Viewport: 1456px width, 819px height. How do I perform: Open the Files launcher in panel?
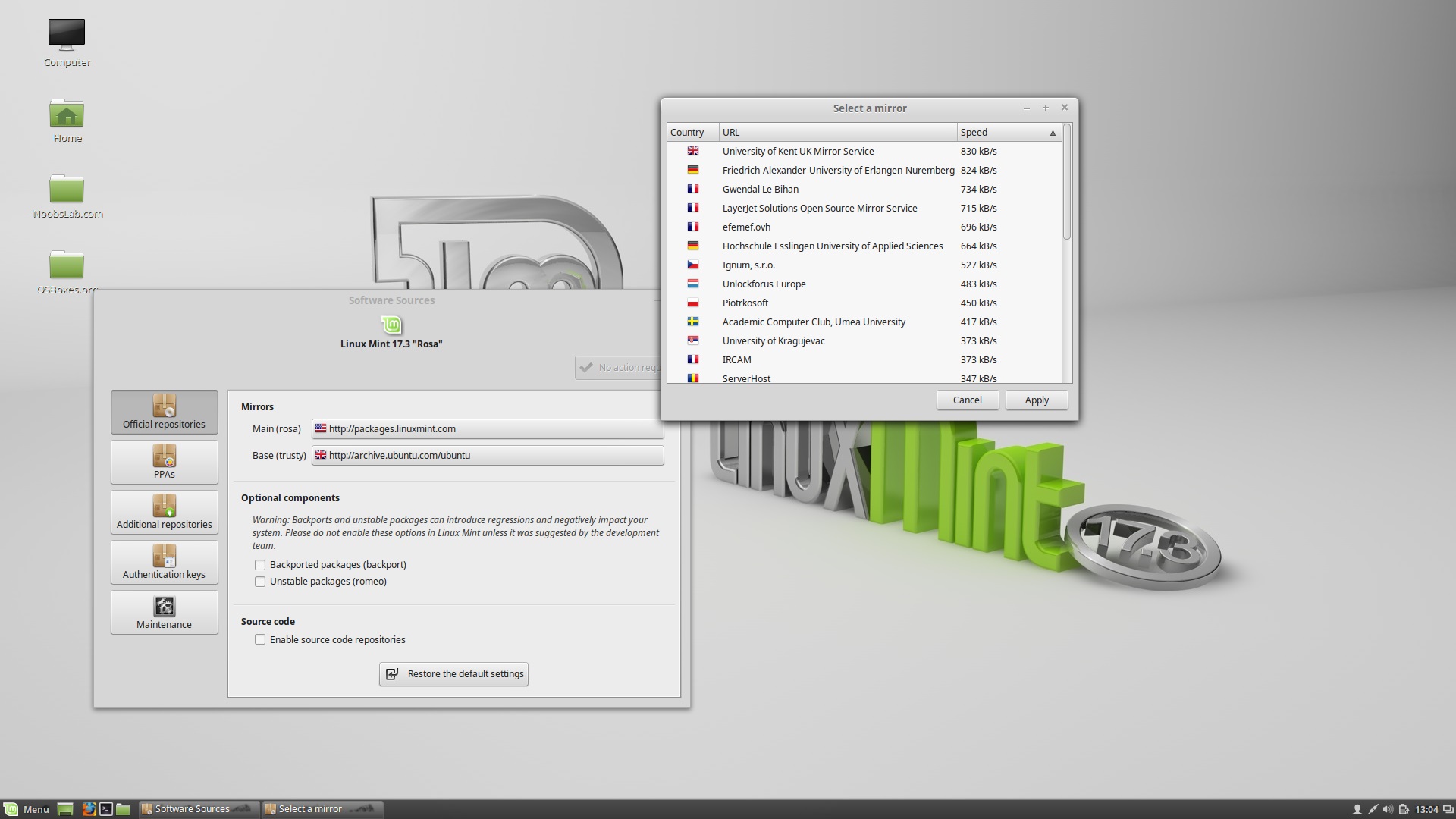tap(123, 809)
